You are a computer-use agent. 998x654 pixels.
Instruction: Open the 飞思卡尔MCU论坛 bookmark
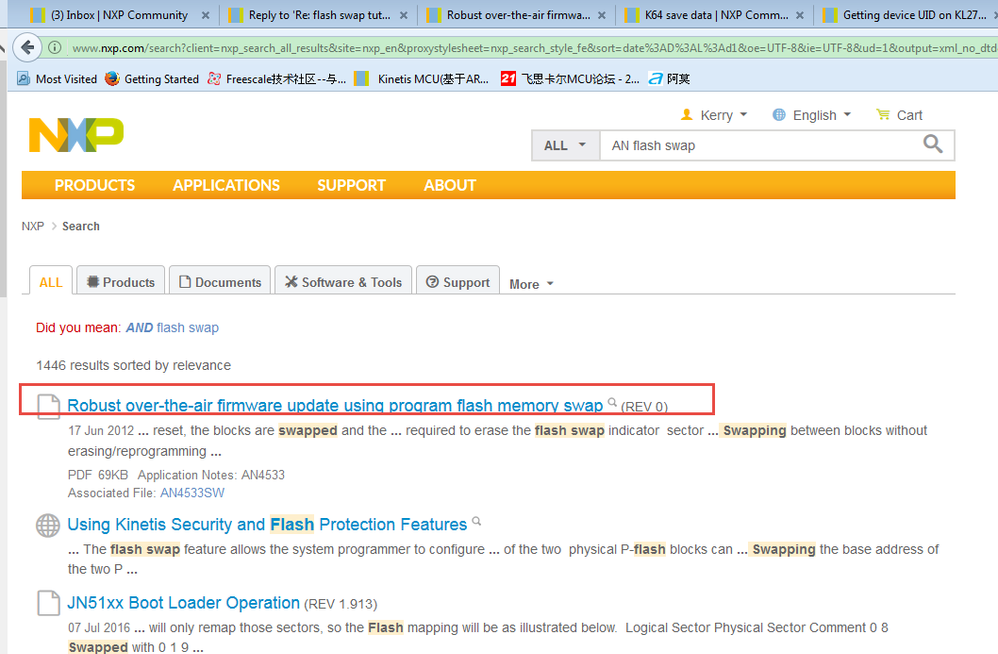click(570, 79)
